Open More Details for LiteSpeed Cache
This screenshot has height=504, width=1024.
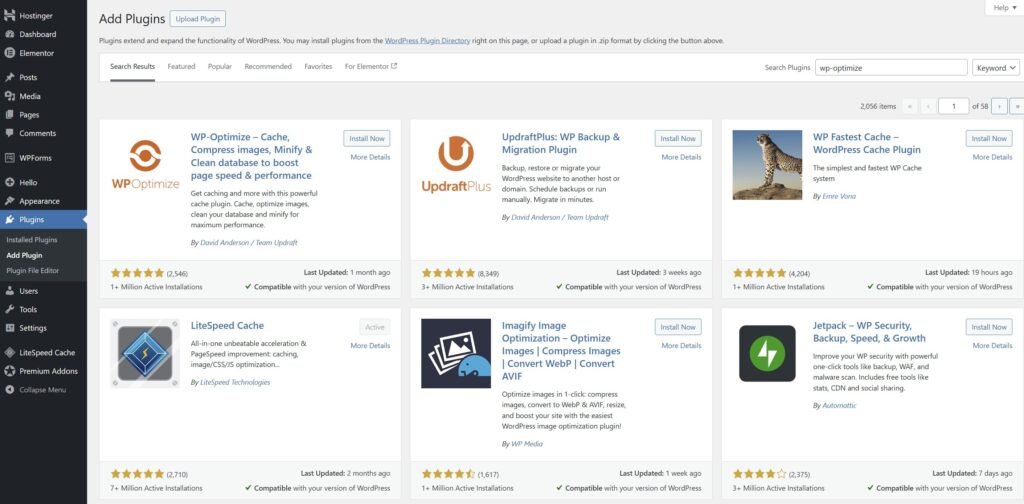(370, 345)
